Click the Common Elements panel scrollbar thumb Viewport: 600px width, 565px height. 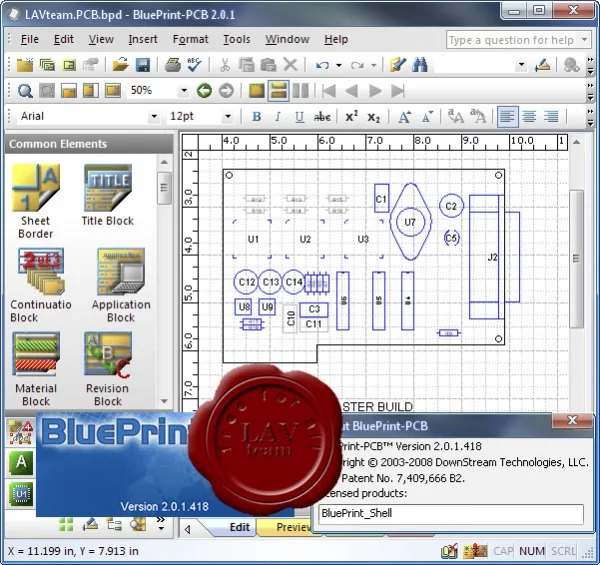[x=165, y=188]
